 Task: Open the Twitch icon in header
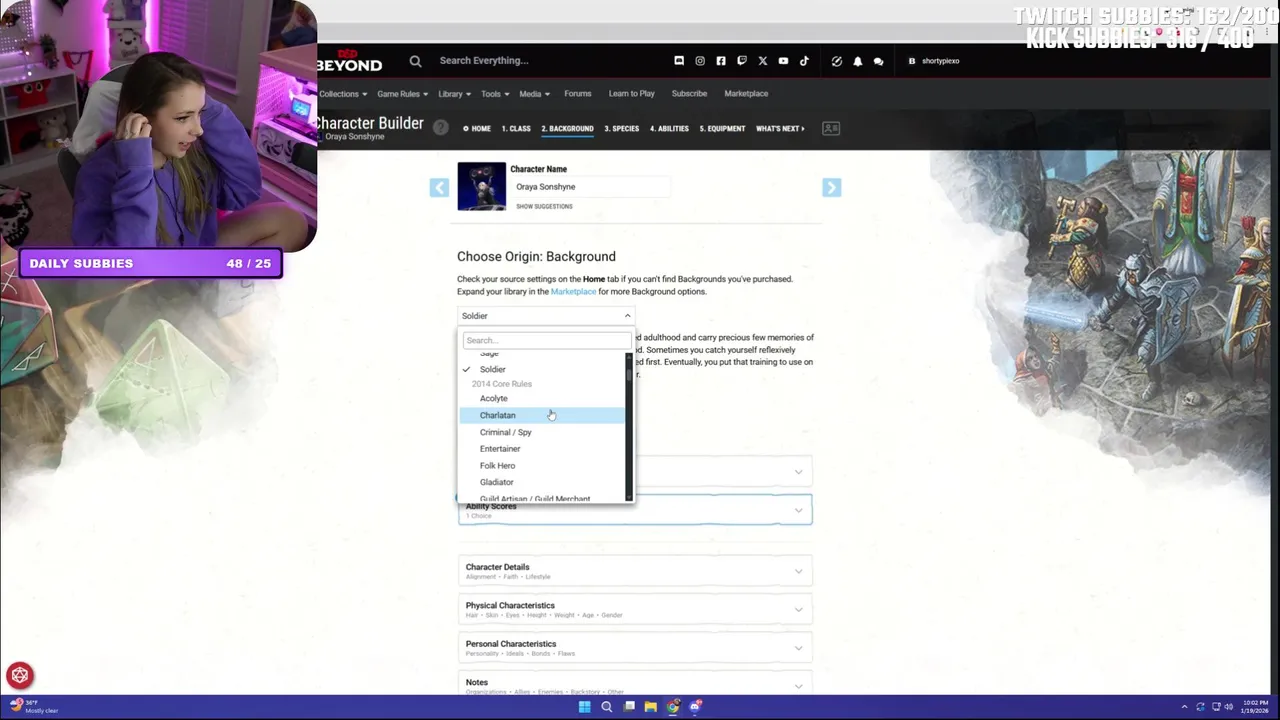click(x=742, y=61)
